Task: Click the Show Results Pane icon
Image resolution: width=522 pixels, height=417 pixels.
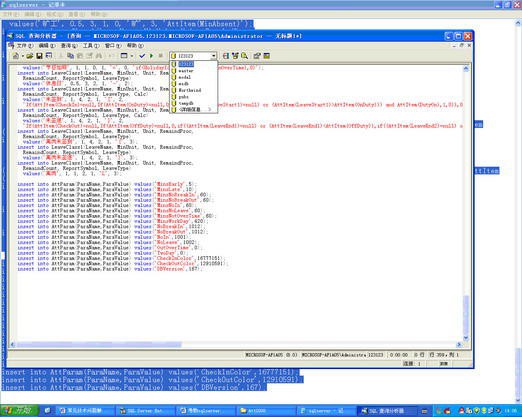Action: click(x=267, y=56)
